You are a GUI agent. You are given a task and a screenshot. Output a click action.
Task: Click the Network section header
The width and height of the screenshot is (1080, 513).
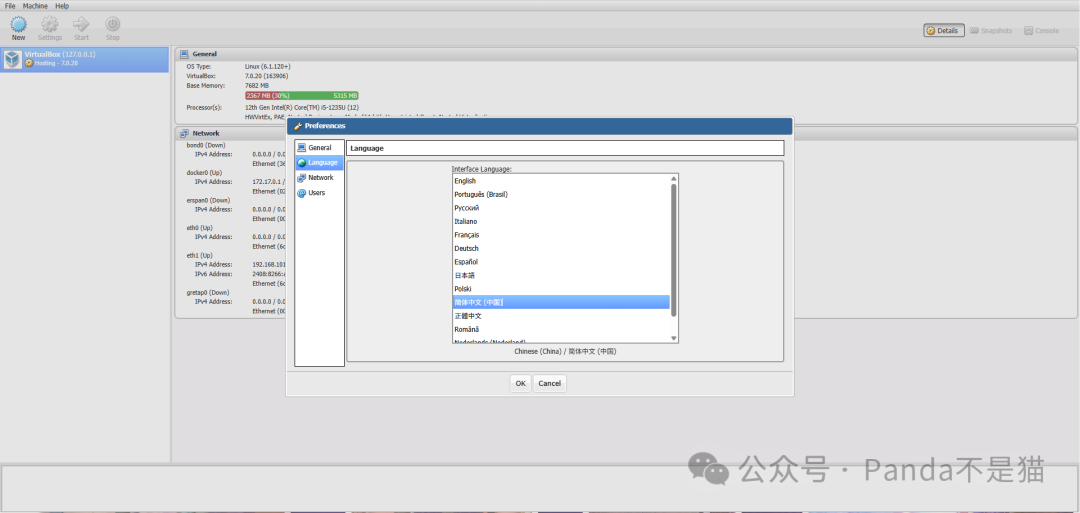coord(625,134)
